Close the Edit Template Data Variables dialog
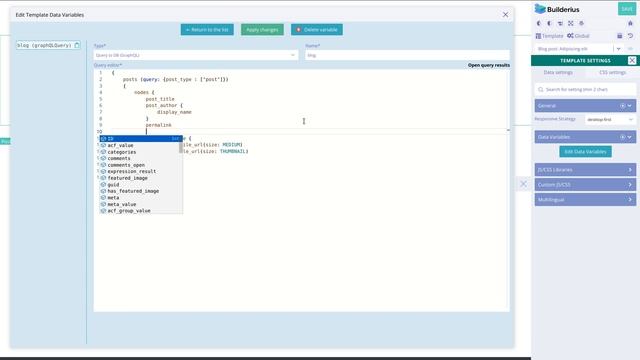The width and height of the screenshot is (640, 360). [x=505, y=15]
